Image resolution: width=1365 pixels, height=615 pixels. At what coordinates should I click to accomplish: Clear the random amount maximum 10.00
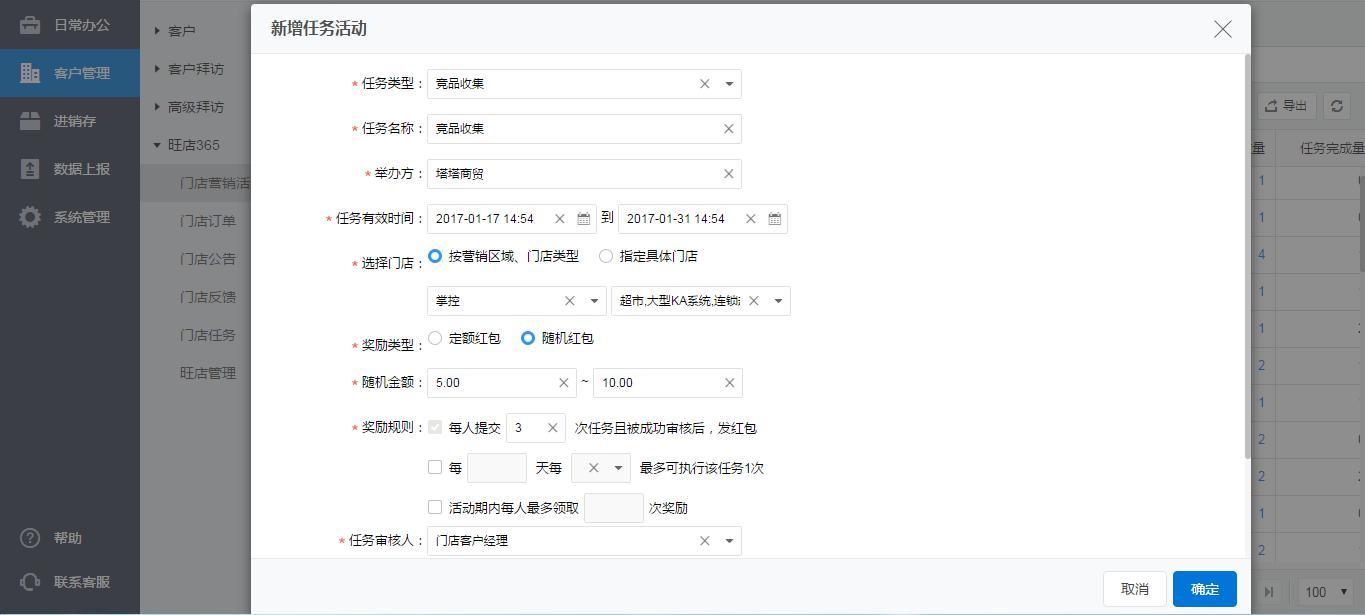[729, 383]
